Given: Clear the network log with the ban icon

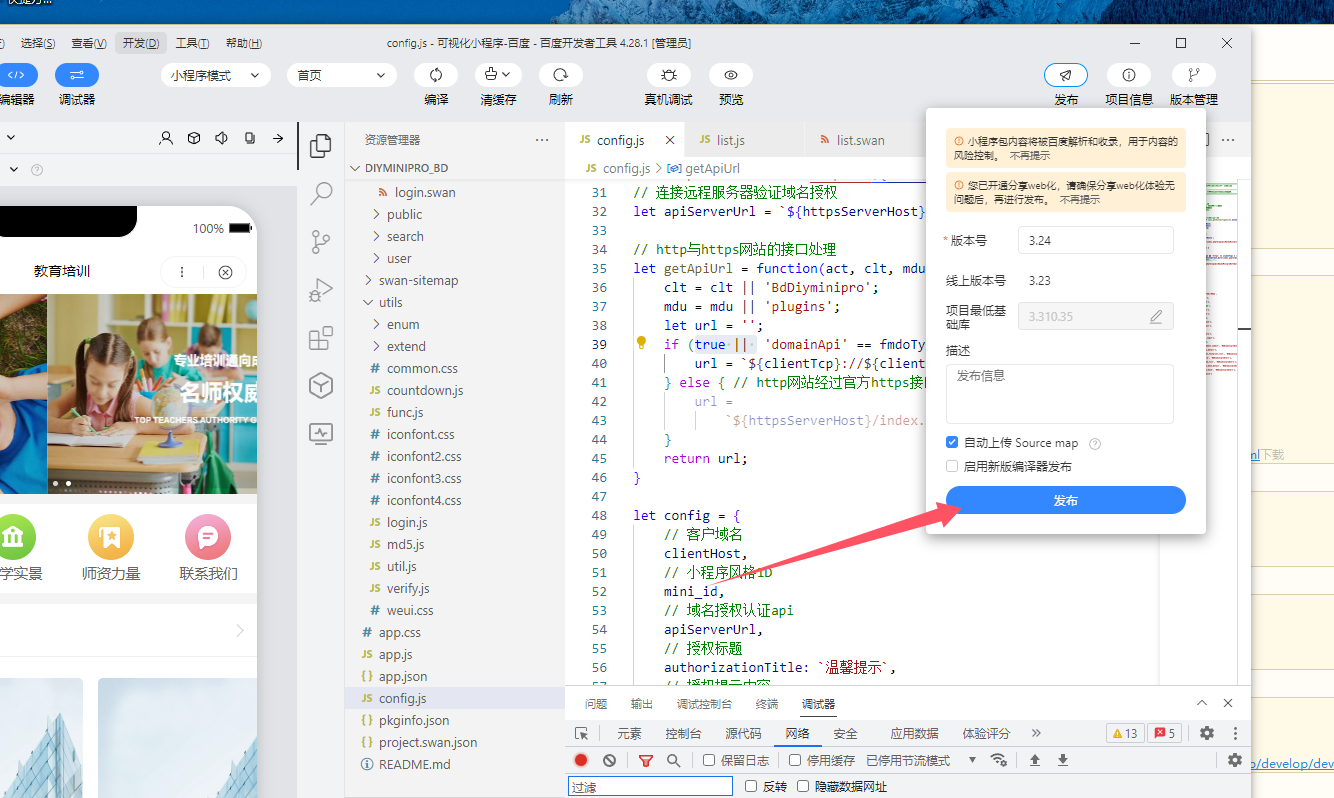Looking at the screenshot, I should pos(609,760).
